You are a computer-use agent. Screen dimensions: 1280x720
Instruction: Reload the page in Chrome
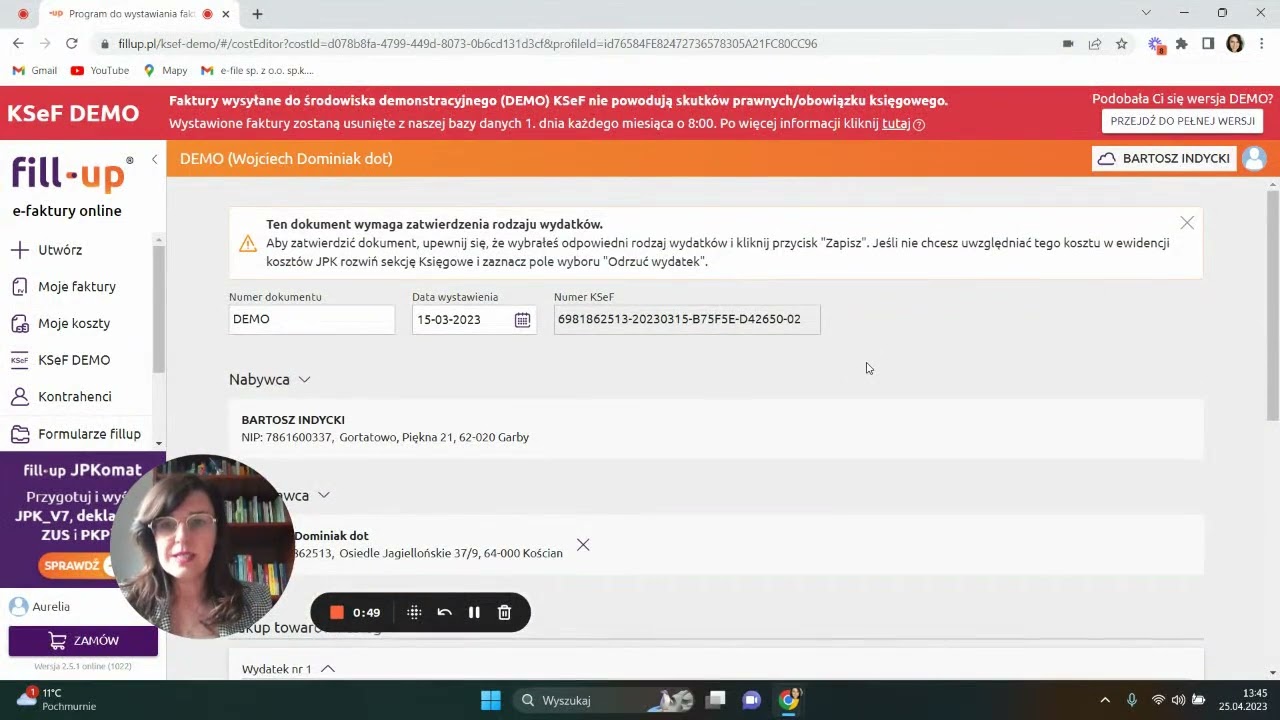point(71,44)
